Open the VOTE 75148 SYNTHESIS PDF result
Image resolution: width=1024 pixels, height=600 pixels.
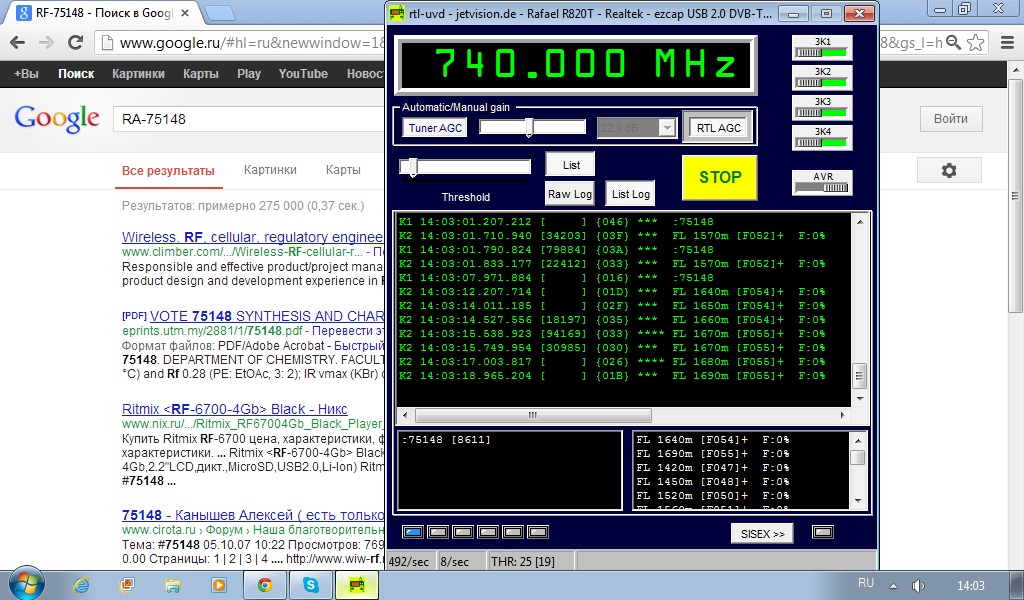pos(266,316)
